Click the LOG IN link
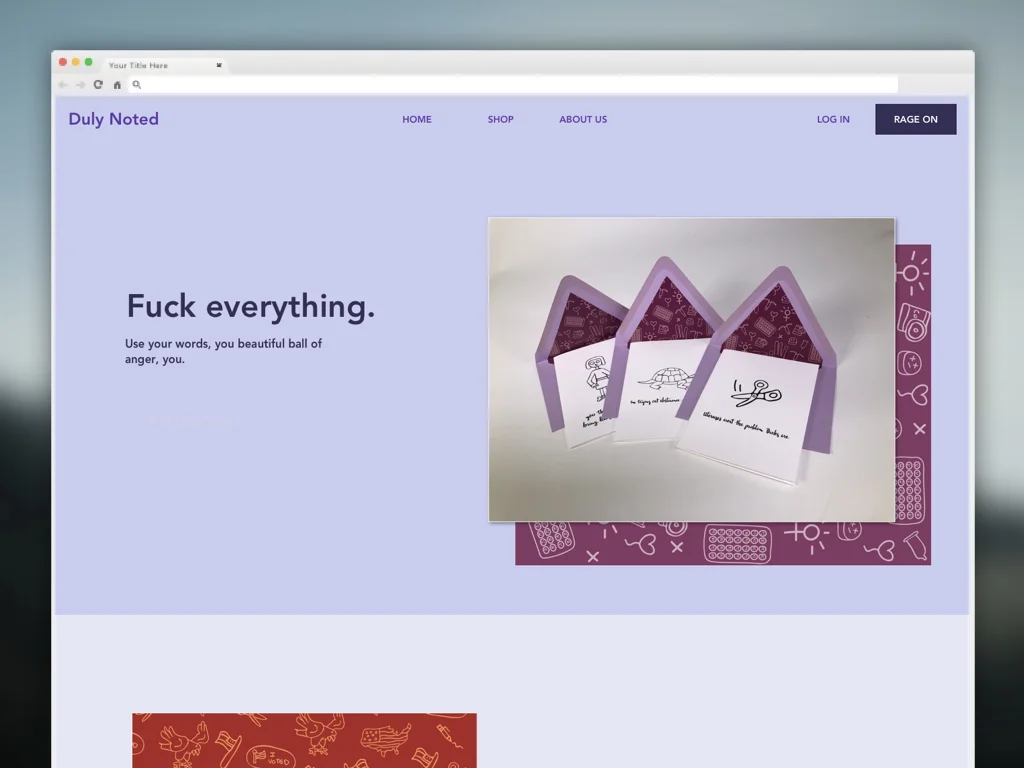1024x768 pixels. click(x=833, y=120)
